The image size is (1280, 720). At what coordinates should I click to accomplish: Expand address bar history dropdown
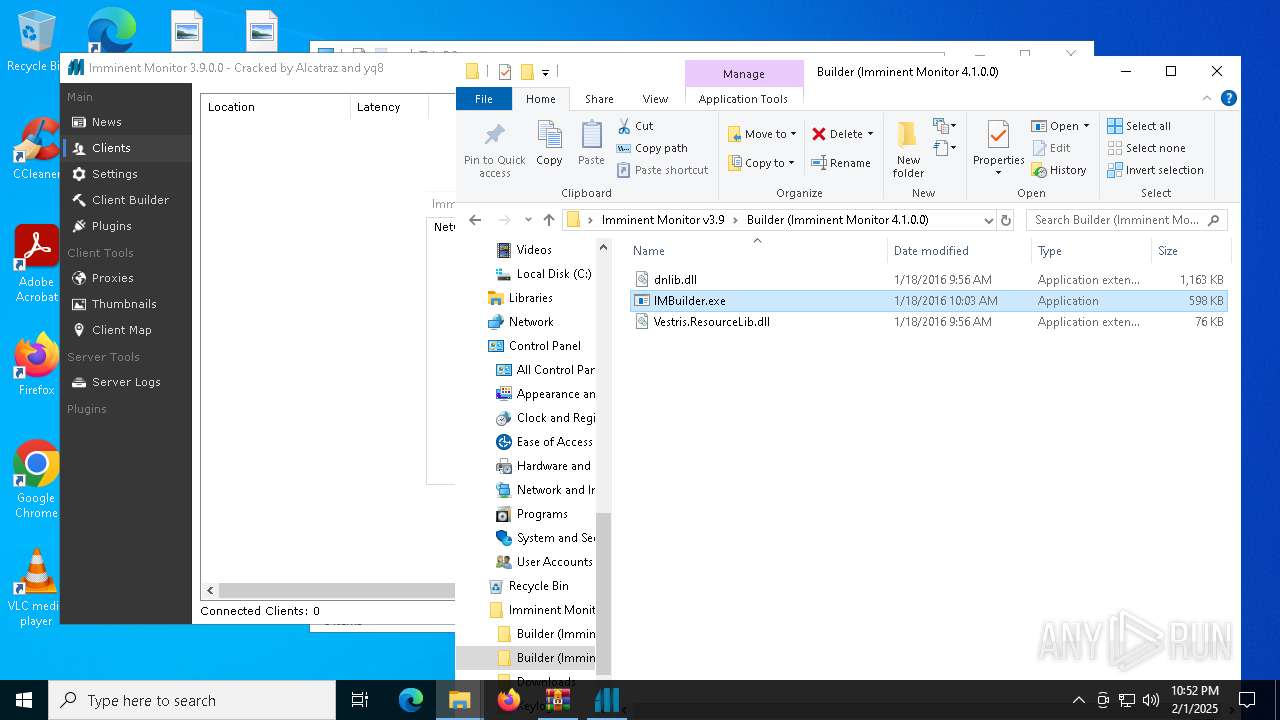point(988,220)
